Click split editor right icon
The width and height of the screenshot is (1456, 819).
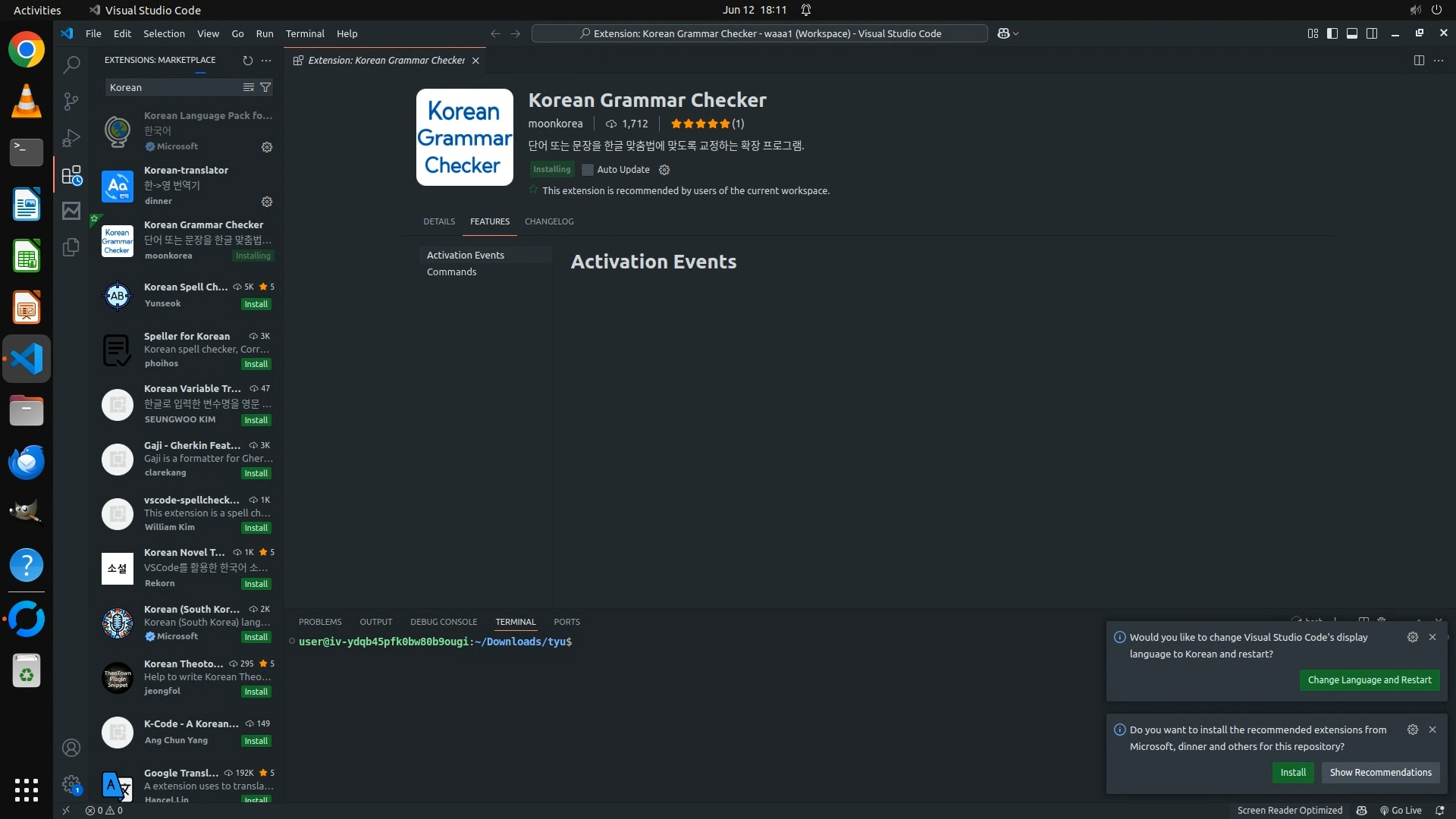(1419, 60)
